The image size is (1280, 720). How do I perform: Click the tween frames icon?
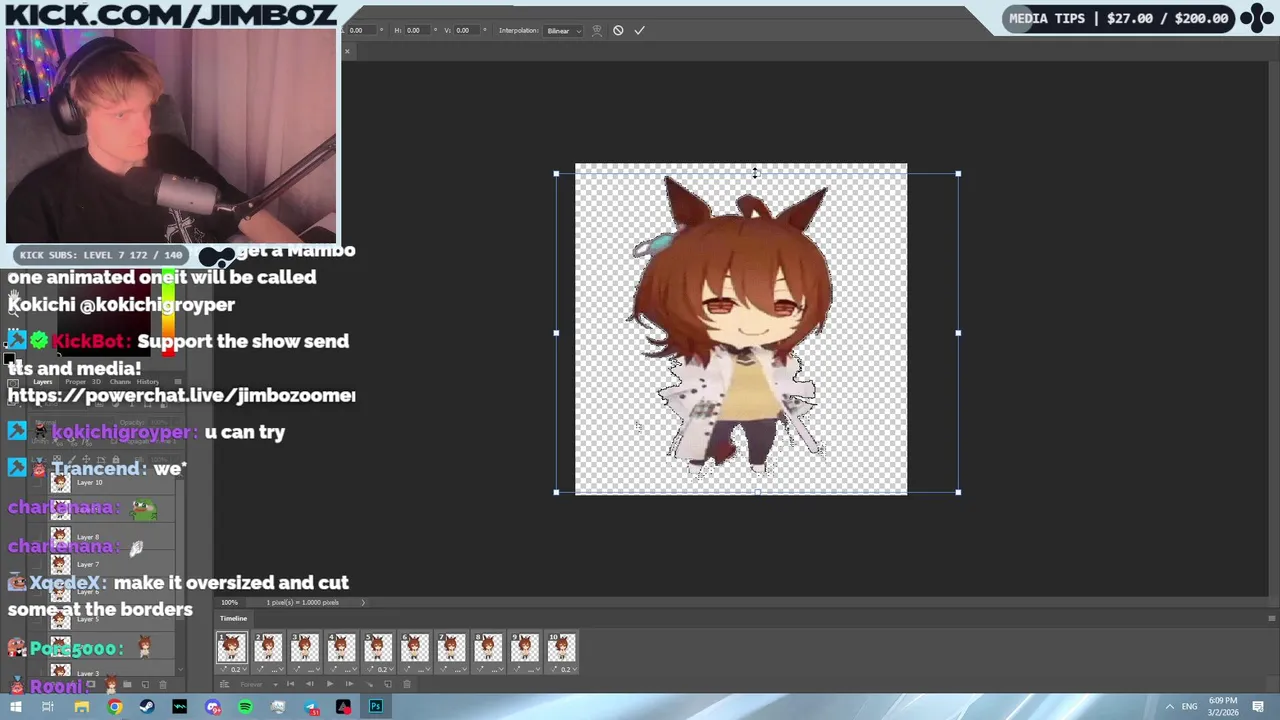click(368, 684)
